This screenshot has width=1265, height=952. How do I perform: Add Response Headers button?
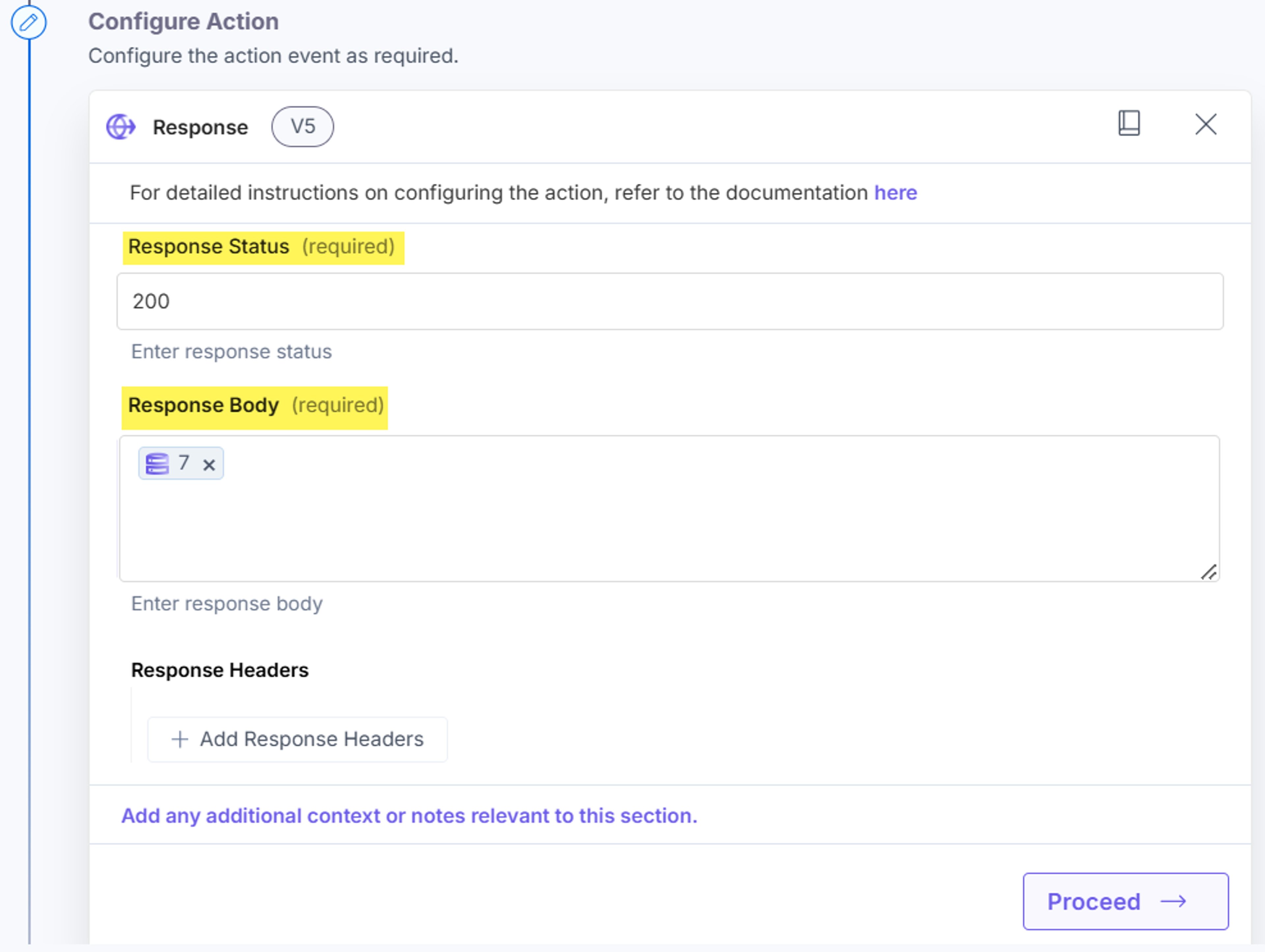click(297, 739)
